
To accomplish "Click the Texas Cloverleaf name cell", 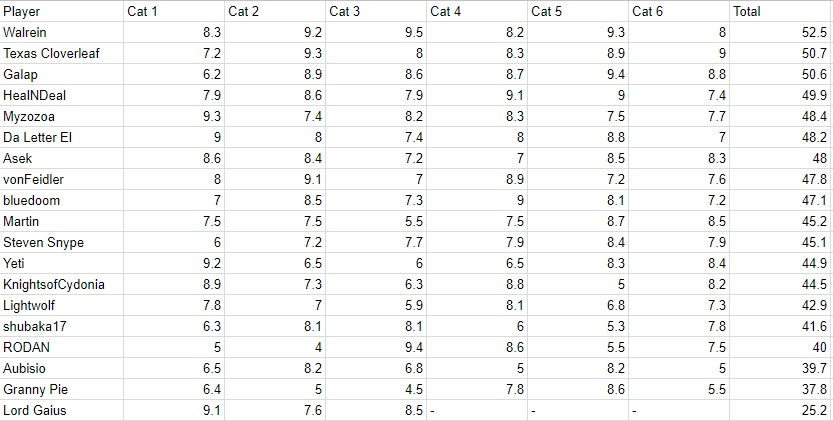I will 62,54.
